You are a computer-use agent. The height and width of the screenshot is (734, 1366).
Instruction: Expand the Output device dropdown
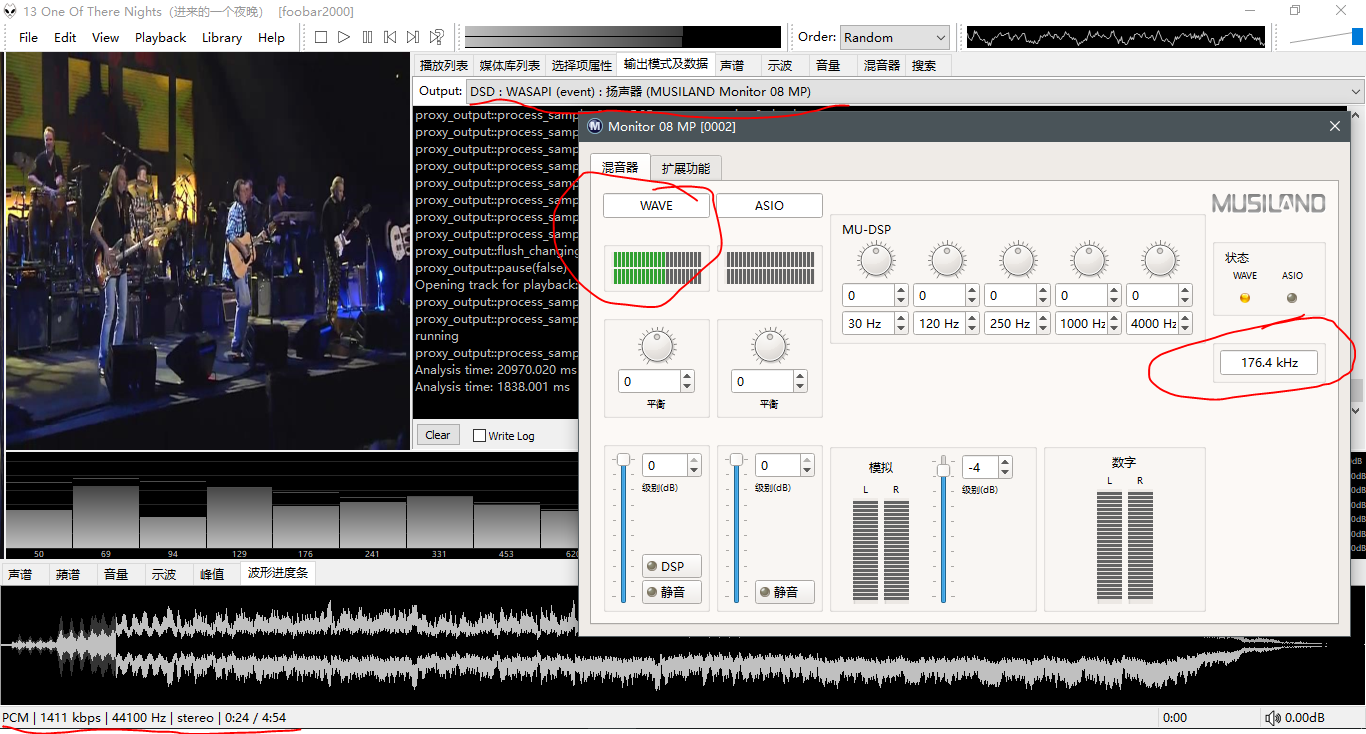pyautogui.click(x=1356, y=92)
